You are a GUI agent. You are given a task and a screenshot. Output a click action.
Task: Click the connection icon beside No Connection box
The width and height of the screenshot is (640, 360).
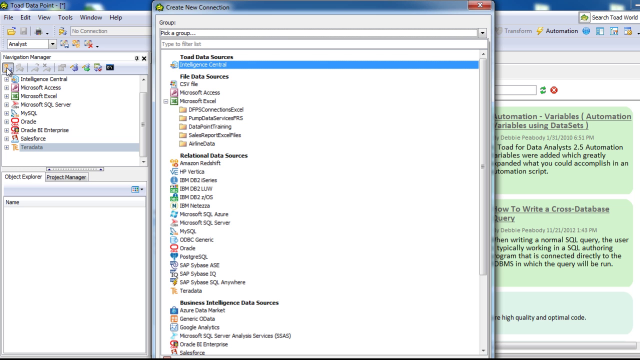point(62,31)
